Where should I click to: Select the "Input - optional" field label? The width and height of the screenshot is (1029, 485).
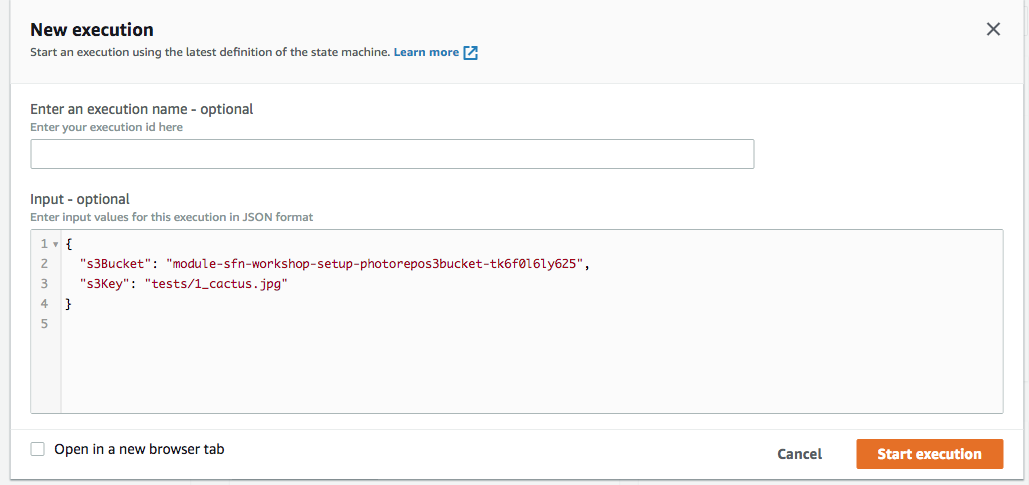pyautogui.click(x=80, y=198)
